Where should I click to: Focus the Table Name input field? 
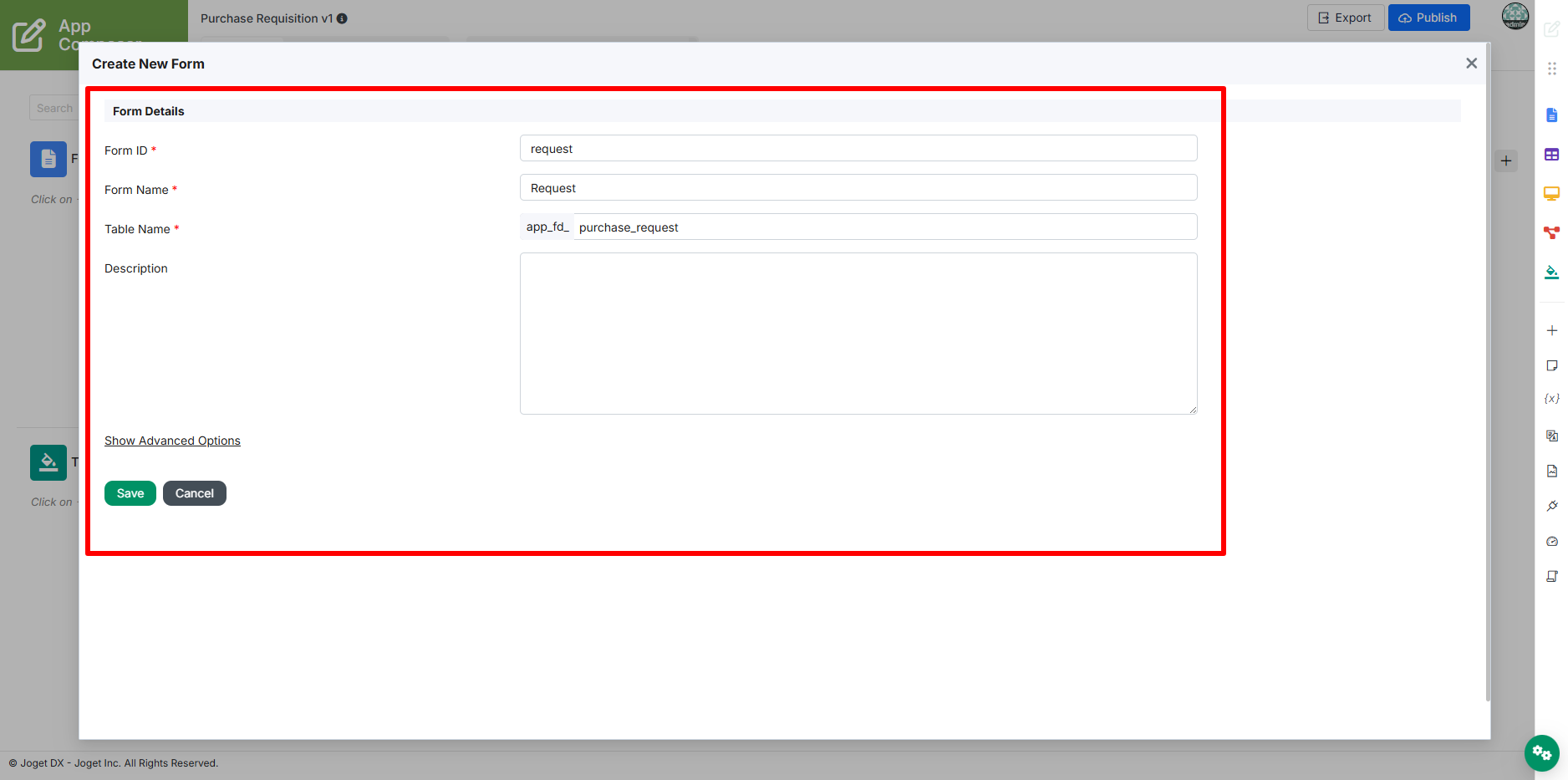[884, 227]
